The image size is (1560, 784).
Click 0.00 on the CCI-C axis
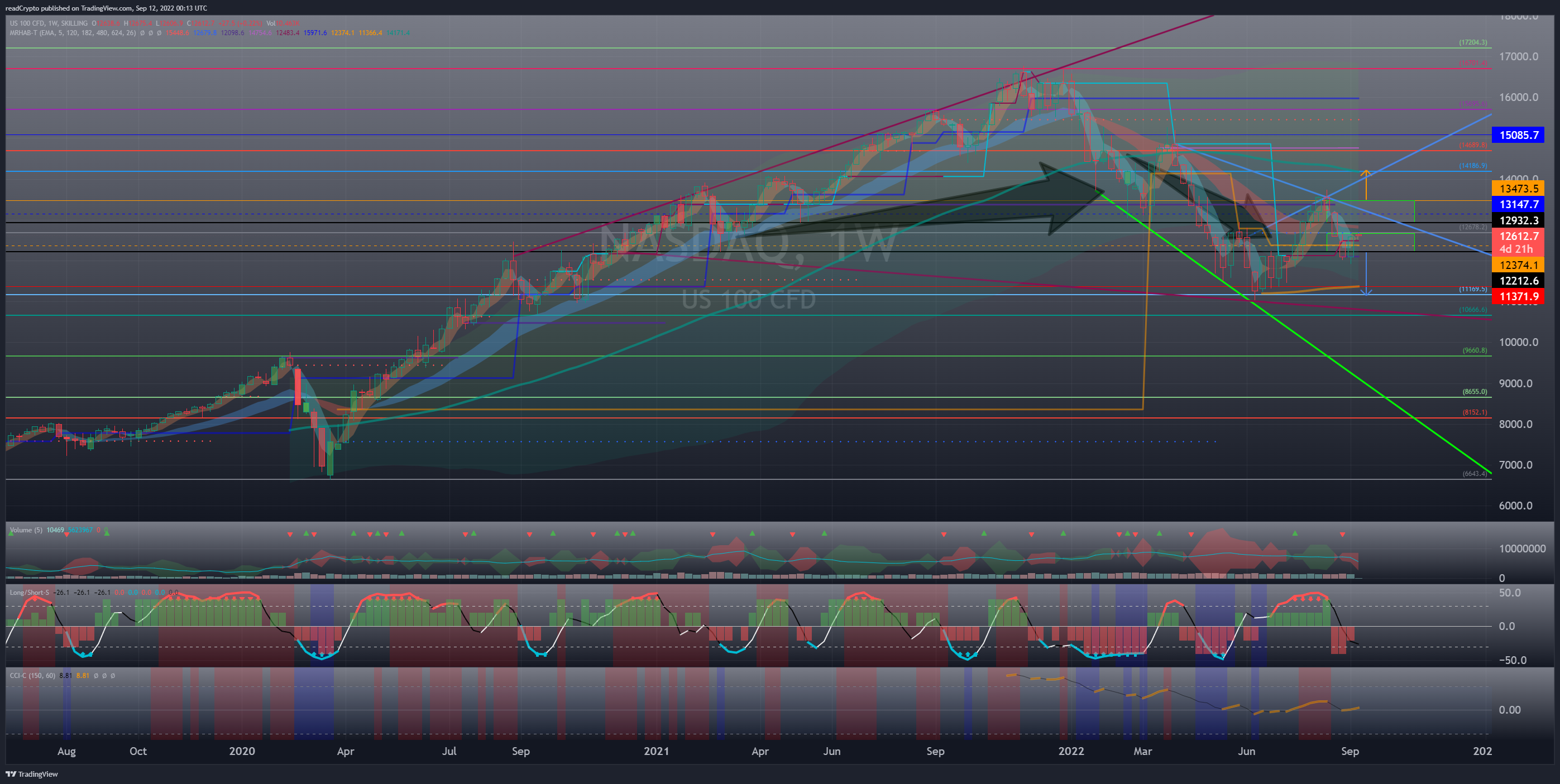click(x=1510, y=710)
